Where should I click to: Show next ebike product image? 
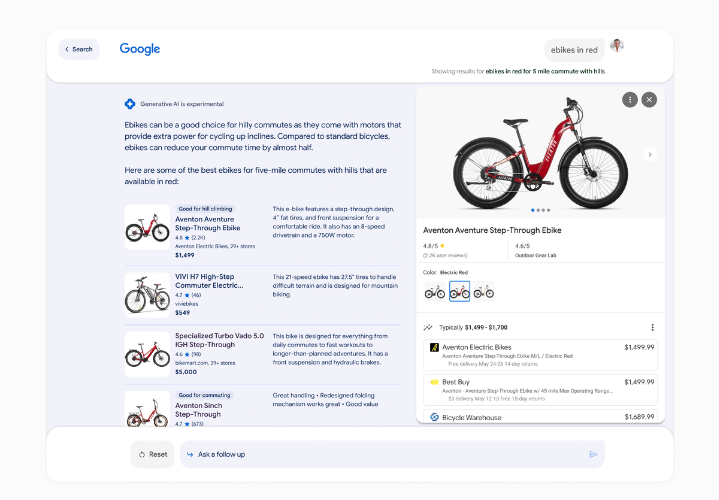(649, 155)
